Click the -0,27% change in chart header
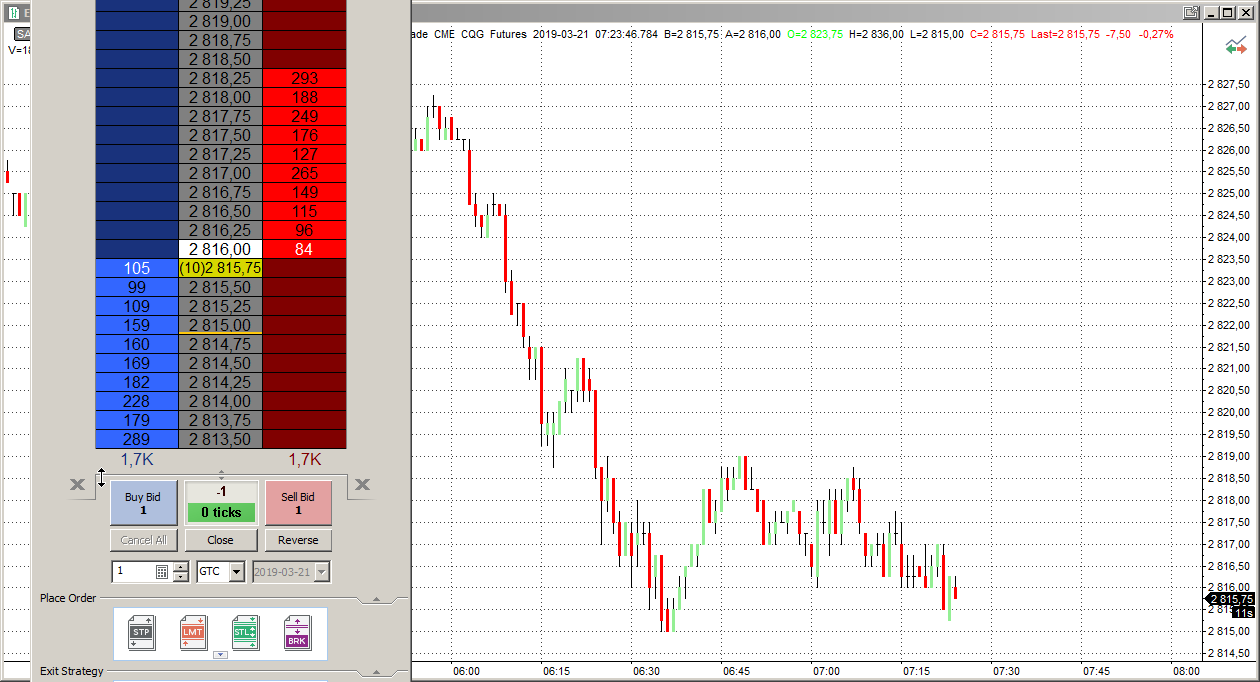 [x=1157, y=33]
